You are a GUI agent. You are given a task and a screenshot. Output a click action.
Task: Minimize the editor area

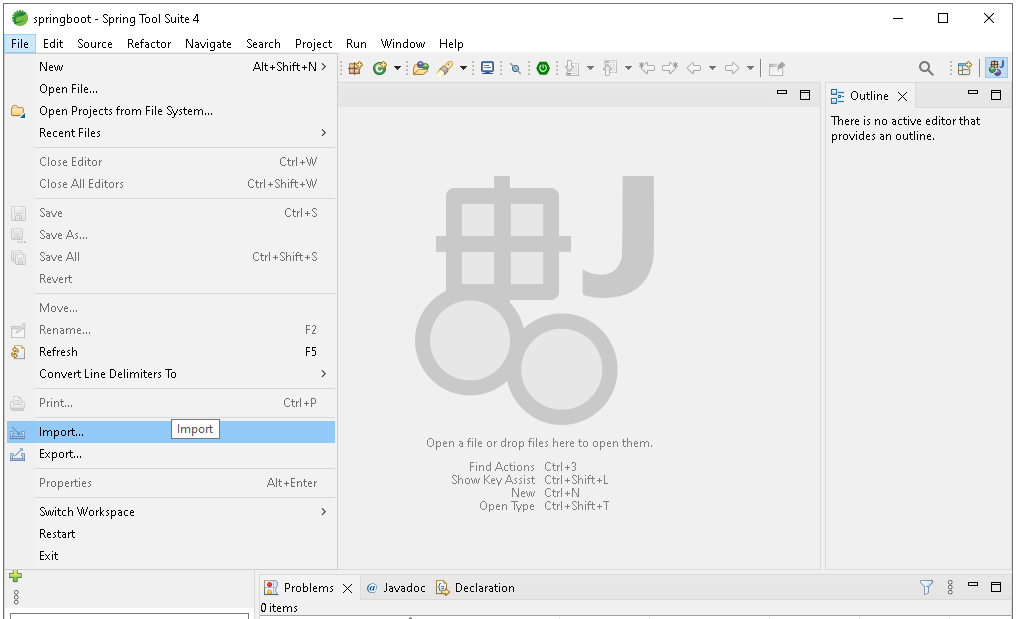[x=782, y=94]
